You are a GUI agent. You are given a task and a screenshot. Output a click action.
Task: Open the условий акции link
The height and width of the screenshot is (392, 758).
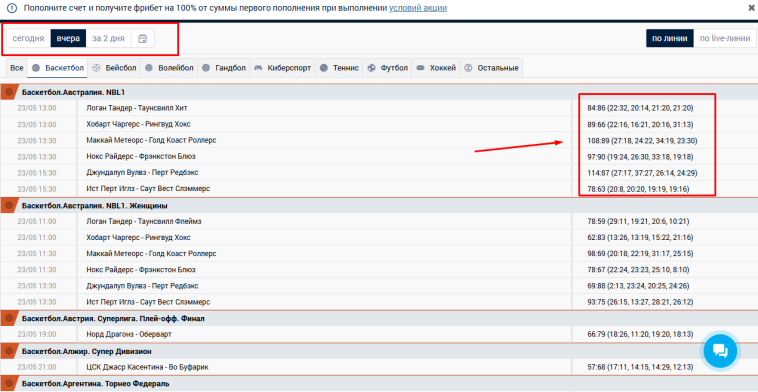[x=418, y=8]
